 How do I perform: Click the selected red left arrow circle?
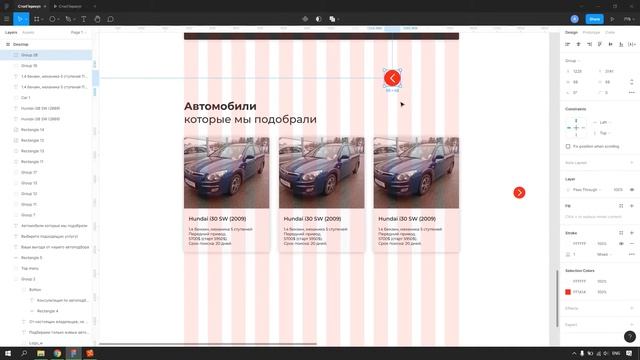click(x=392, y=78)
